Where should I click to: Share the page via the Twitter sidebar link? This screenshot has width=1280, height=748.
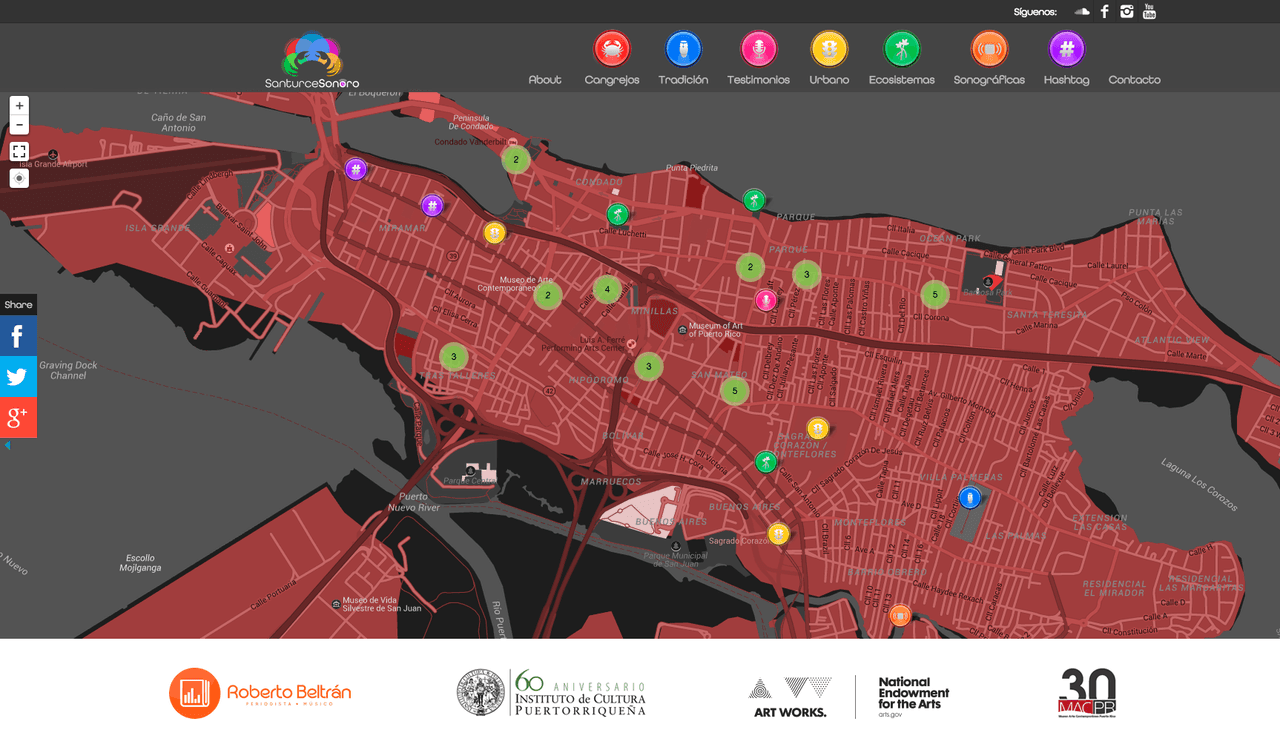[x=18, y=376]
